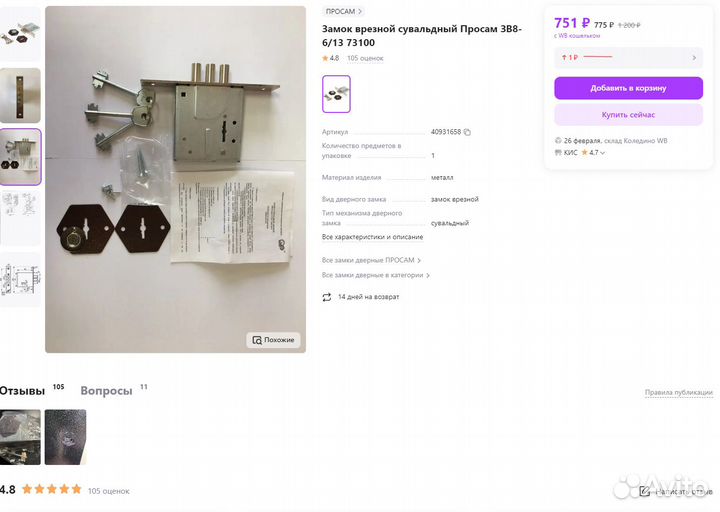Image resolution: width=720 pixels, height=512 pixels.
Task: Click the delivery date icon for 26 февраля
Action: pyautogui.click(x=558, y=141)
